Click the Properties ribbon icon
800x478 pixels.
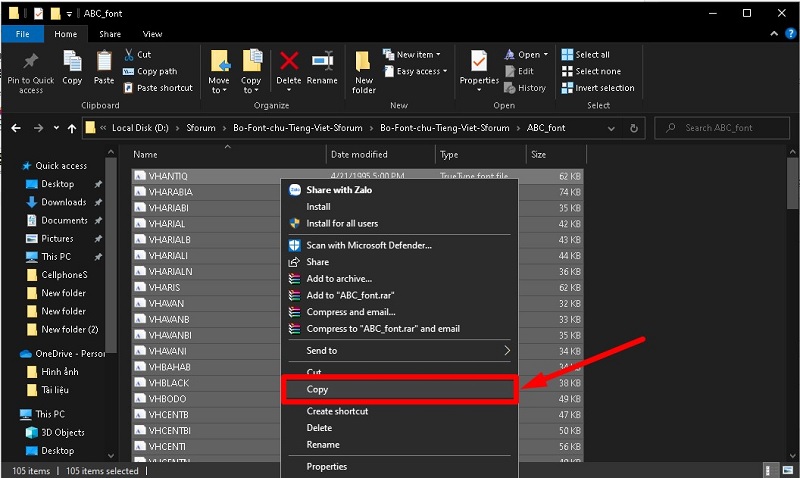(479, 61)
